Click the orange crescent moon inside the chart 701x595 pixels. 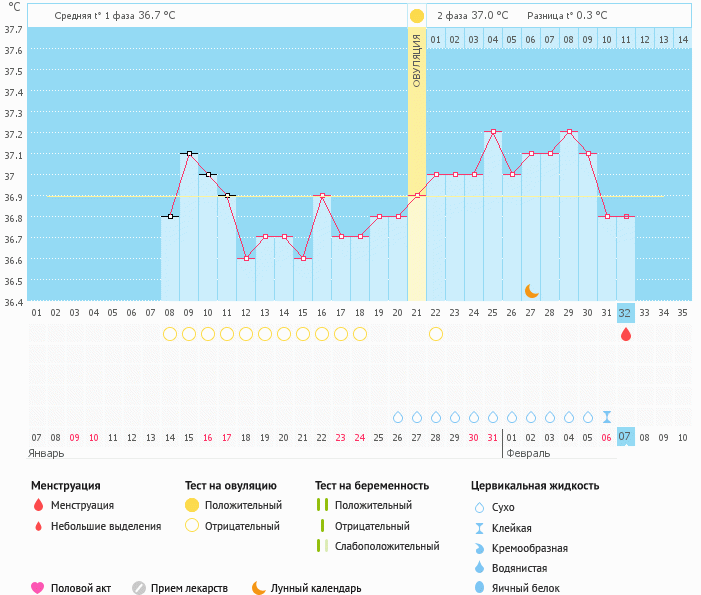(x=532, y=290)
